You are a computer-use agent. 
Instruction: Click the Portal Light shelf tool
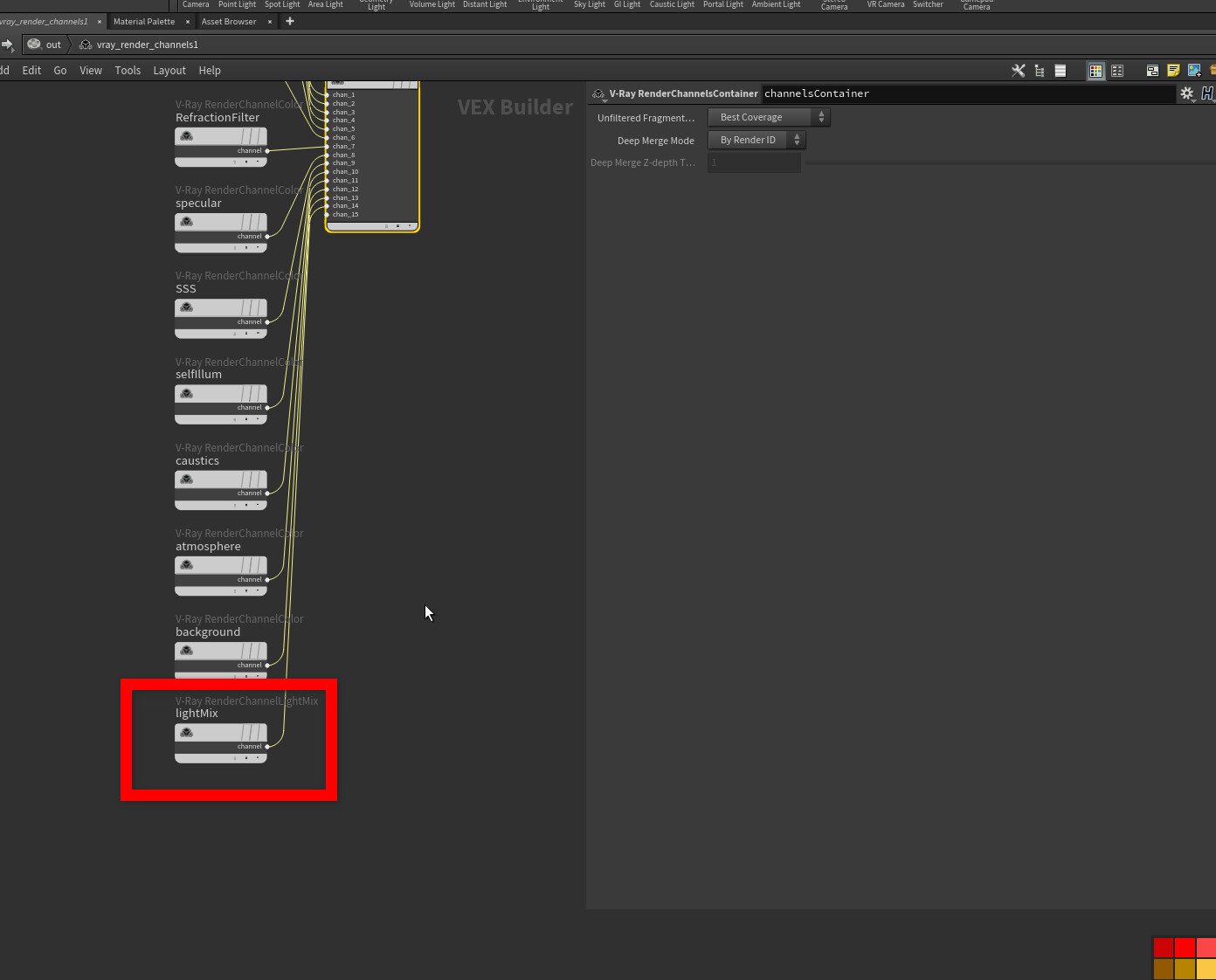point(723,4)
